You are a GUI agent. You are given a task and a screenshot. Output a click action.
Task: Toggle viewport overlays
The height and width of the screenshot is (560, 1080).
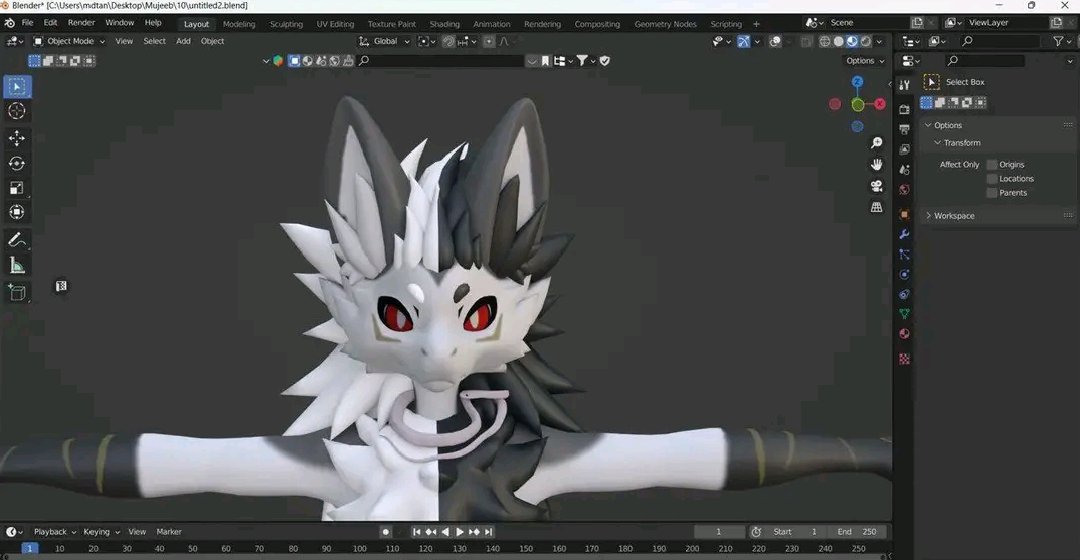(x=775, y=41)
